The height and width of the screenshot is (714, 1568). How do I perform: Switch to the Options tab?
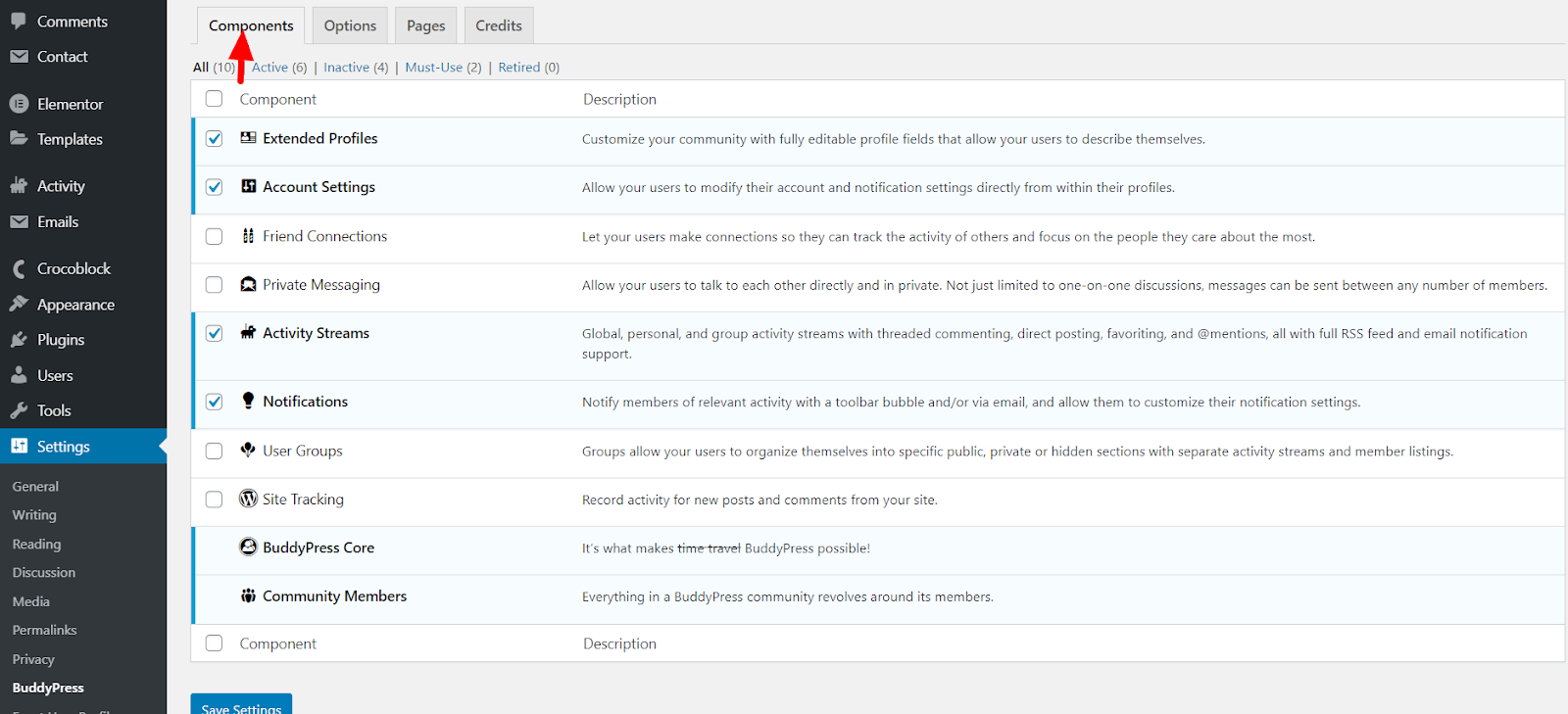click(x=350, y=25)
